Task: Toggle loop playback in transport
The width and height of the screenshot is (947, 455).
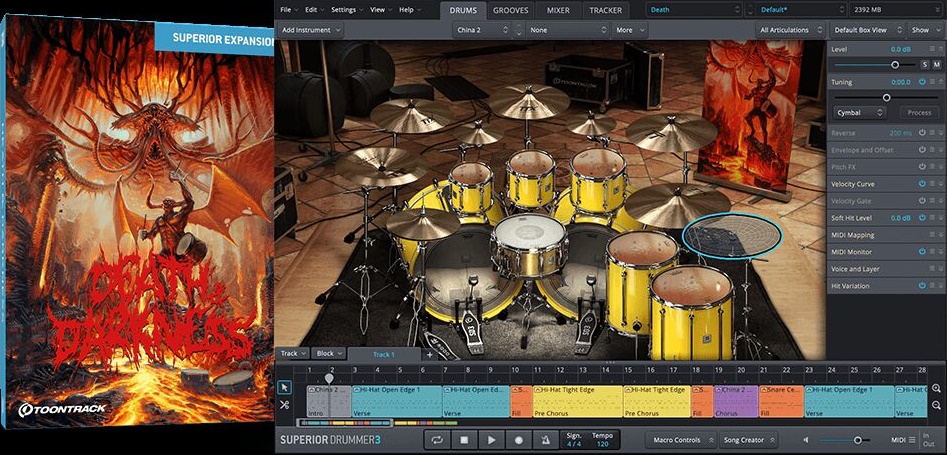Action: [x=437, y=440]
